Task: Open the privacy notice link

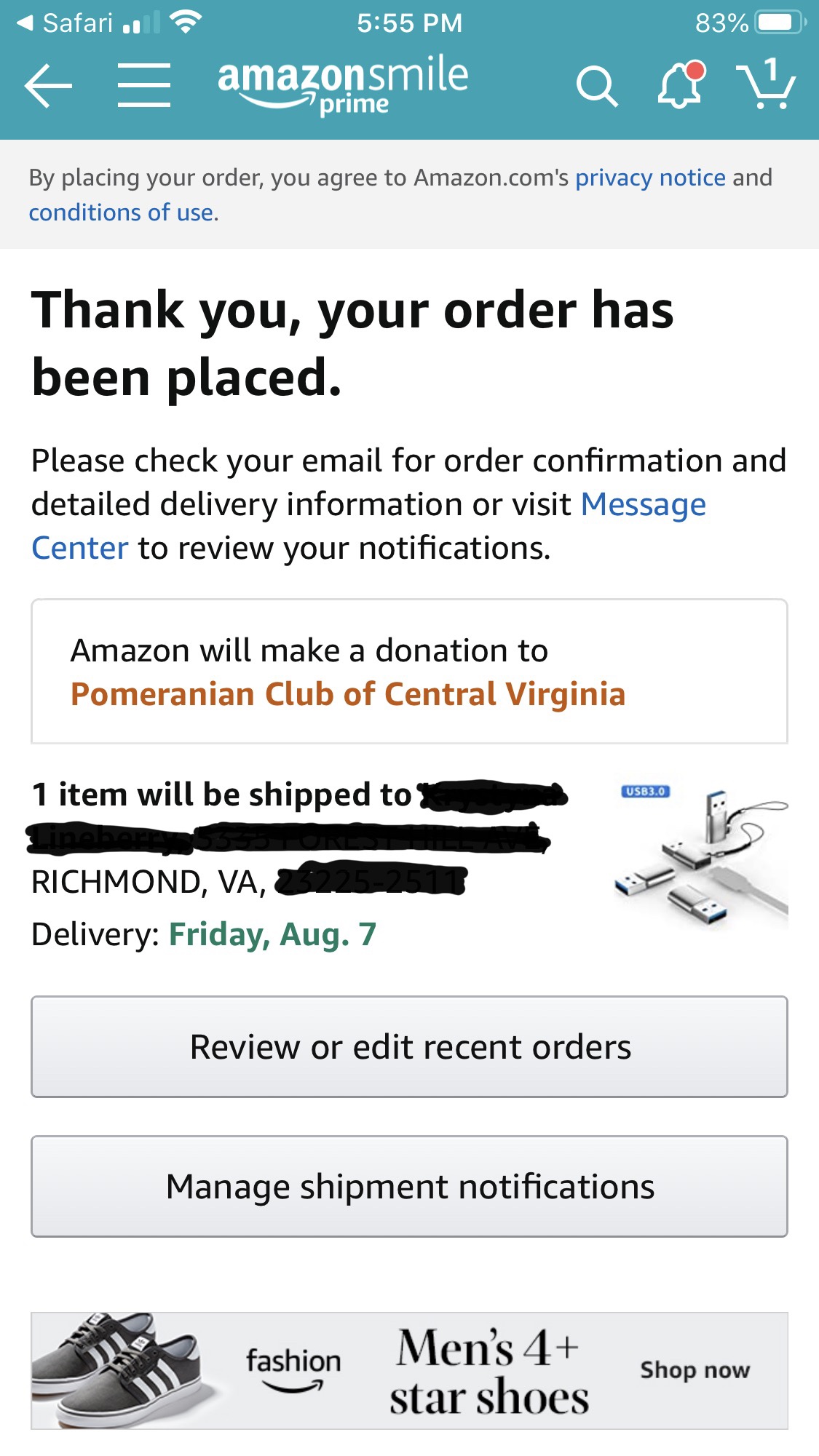Action: tap(650, 178)
